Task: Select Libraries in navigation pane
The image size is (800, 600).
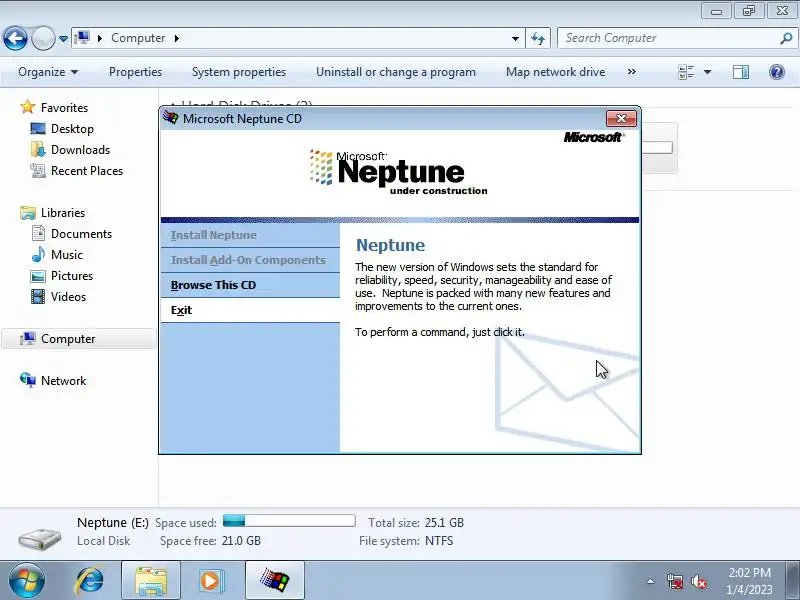Action: point(63,213)
